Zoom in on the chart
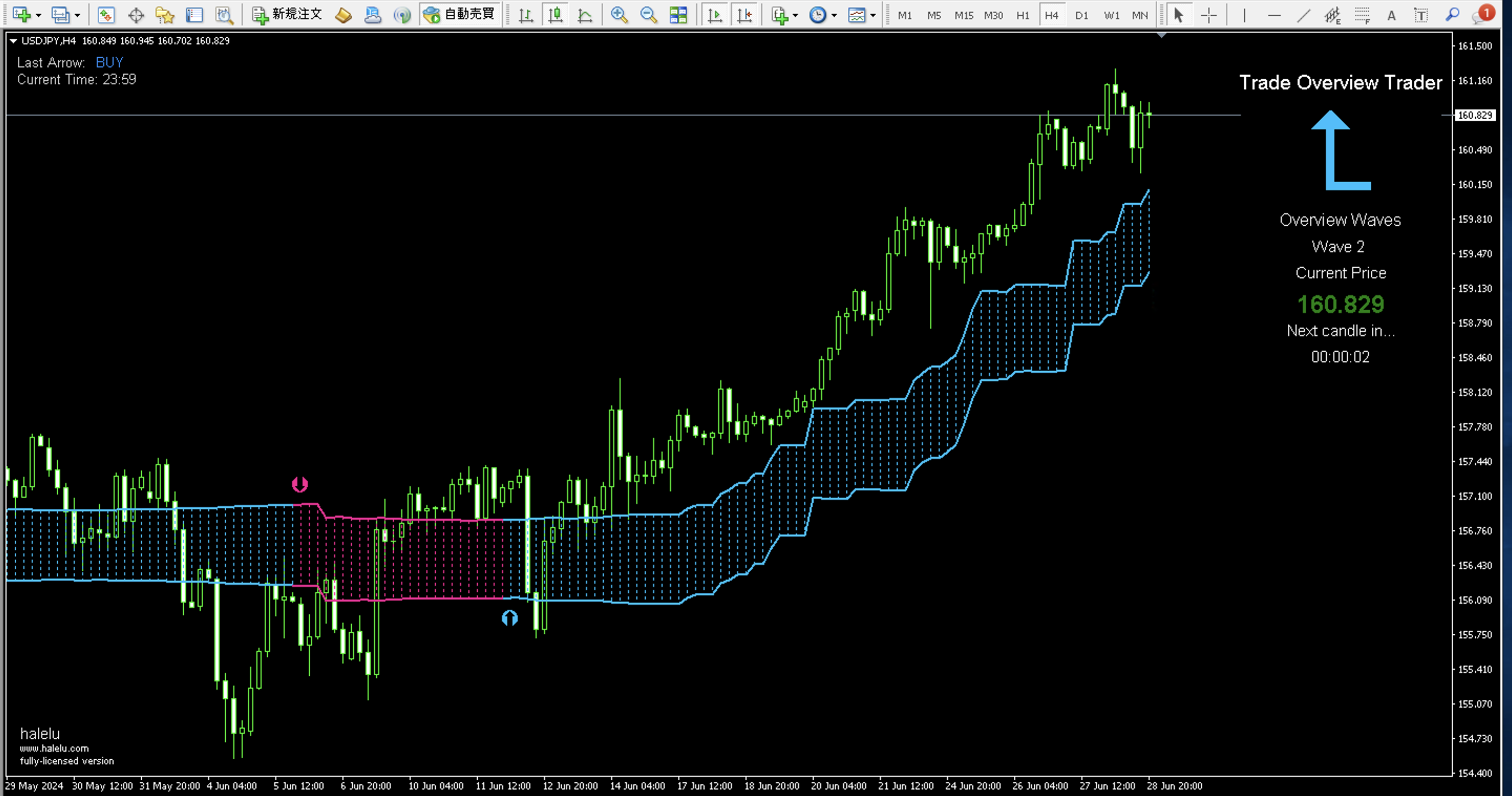1512x796 pixels. 618,15
